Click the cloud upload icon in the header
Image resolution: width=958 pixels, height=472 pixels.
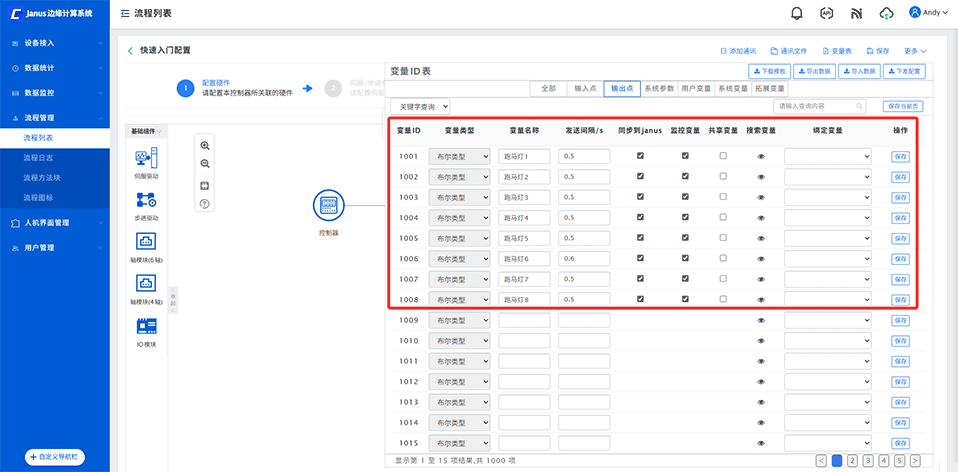(x=885, y=13)
